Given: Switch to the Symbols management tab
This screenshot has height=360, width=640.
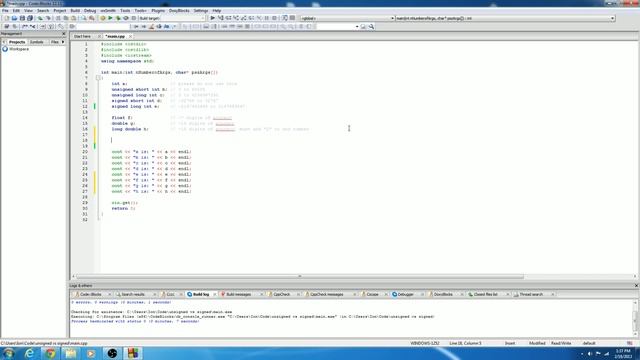Looking at the screenshot, I should [x=37, y=42].
